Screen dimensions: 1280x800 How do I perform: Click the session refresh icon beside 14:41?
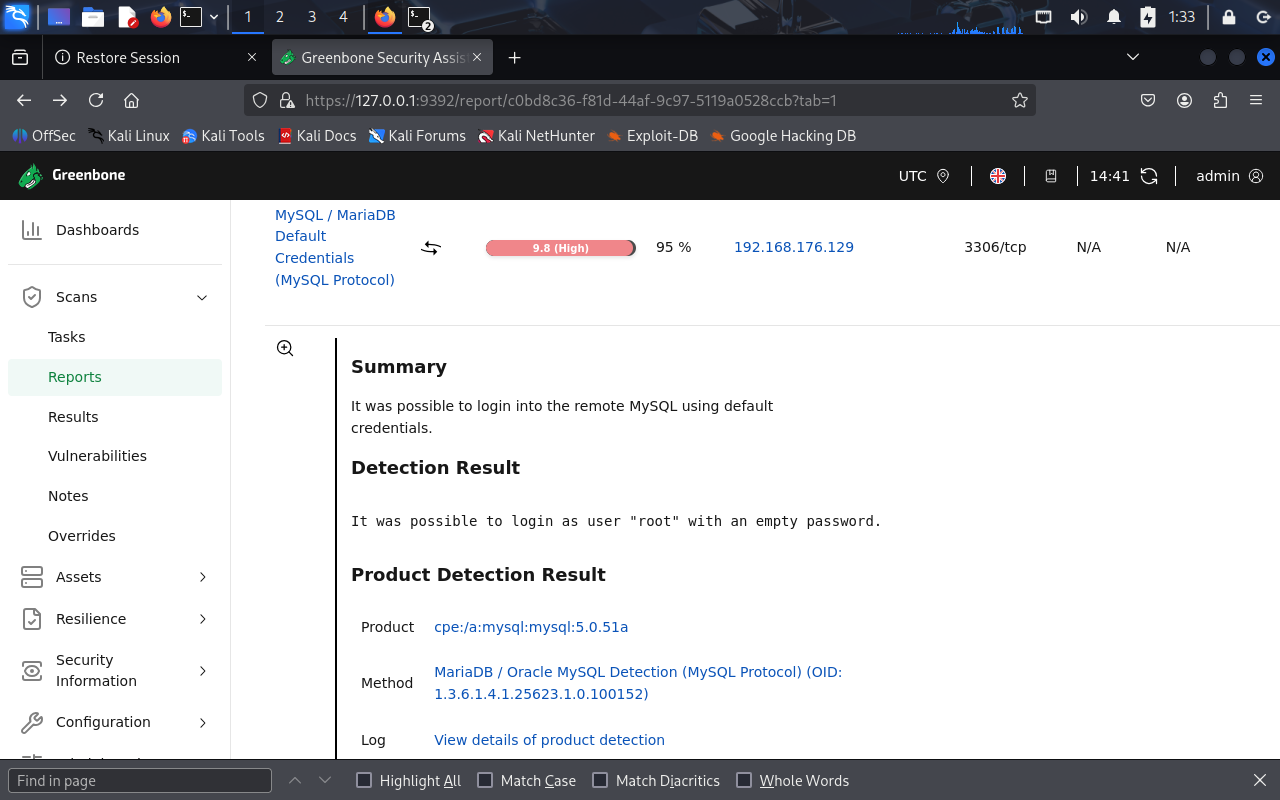pos(1148,175)
